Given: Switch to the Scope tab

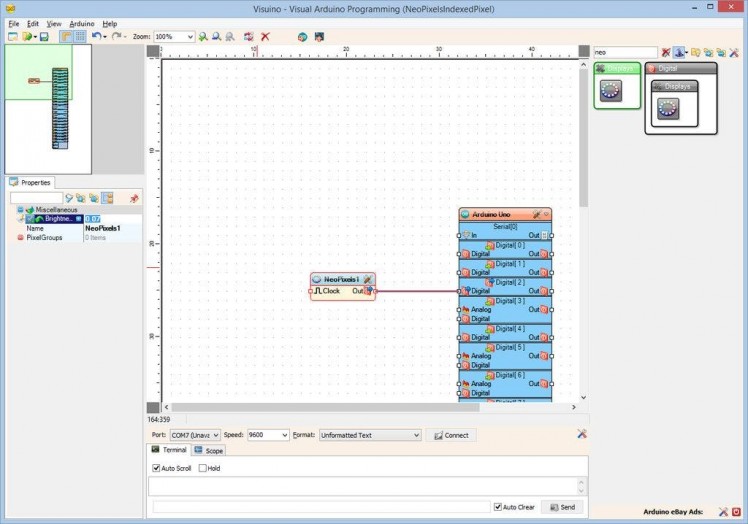Looking at the screenshot, I should (210, 451).
